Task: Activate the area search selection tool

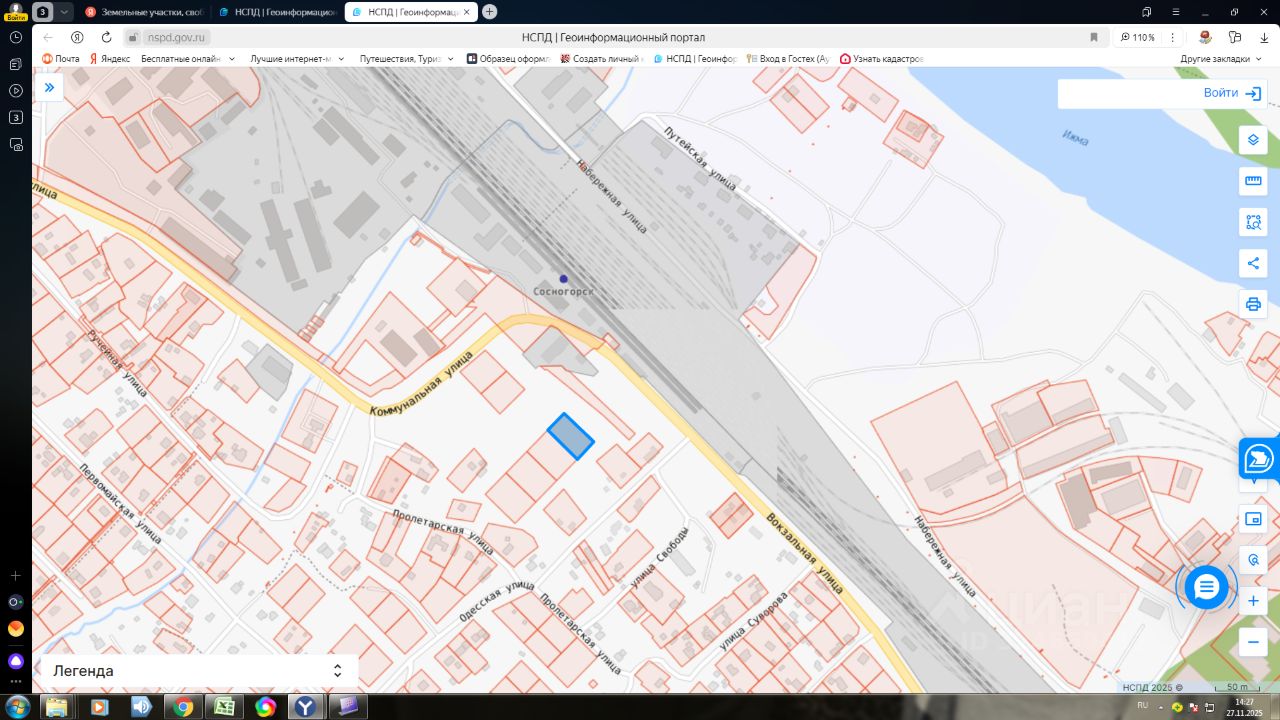Action: pos(1253,222)
